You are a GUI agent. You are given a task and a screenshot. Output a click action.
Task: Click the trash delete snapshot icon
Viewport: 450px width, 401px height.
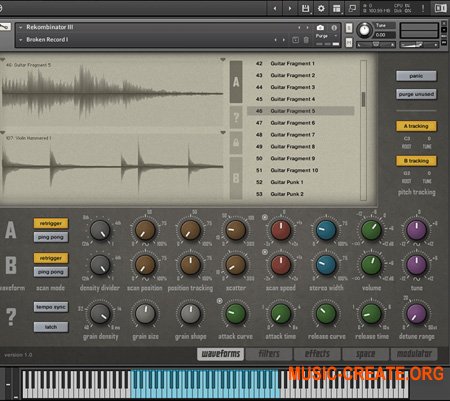coord(306,40)
